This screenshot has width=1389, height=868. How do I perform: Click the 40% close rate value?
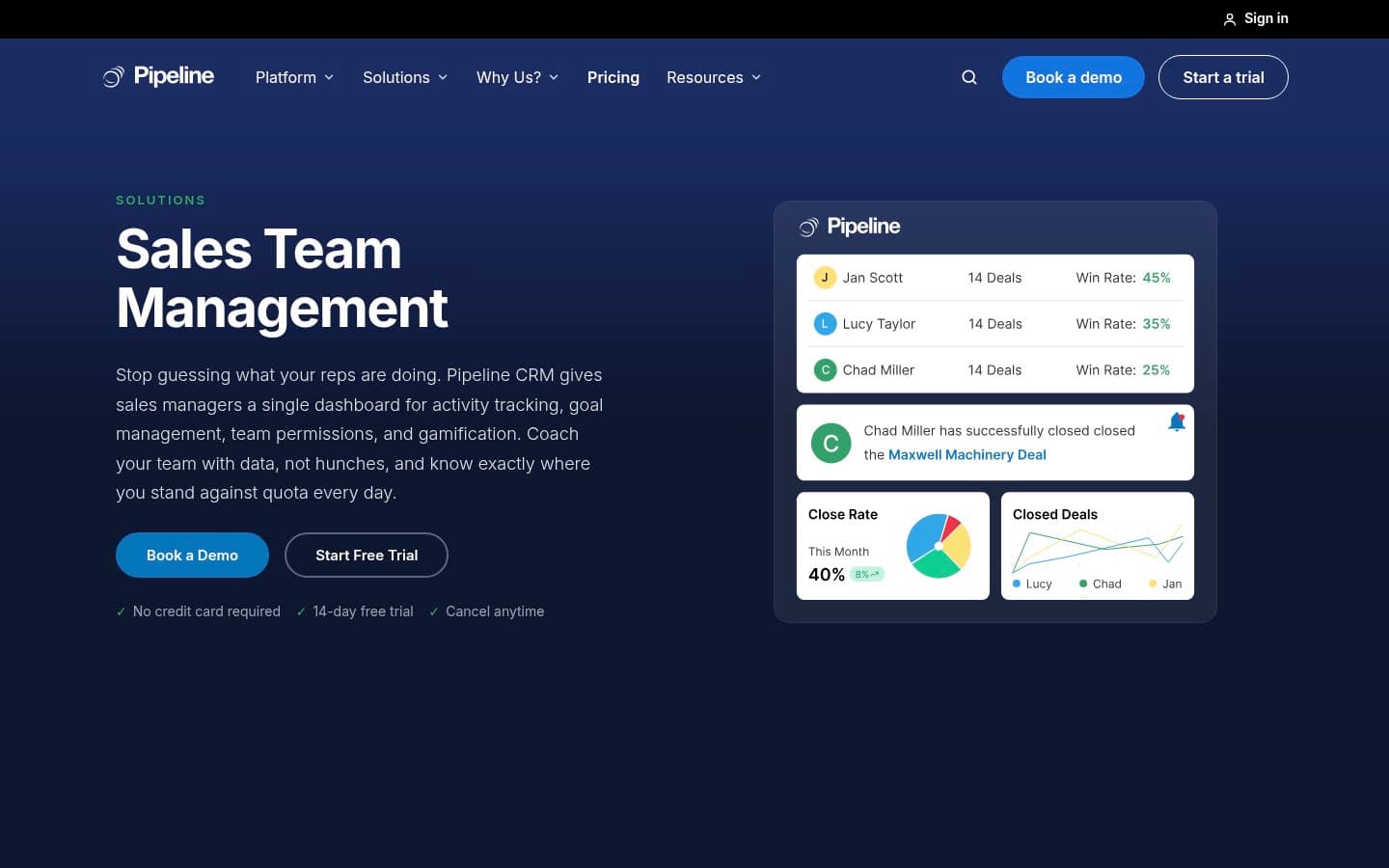point(827,575)
